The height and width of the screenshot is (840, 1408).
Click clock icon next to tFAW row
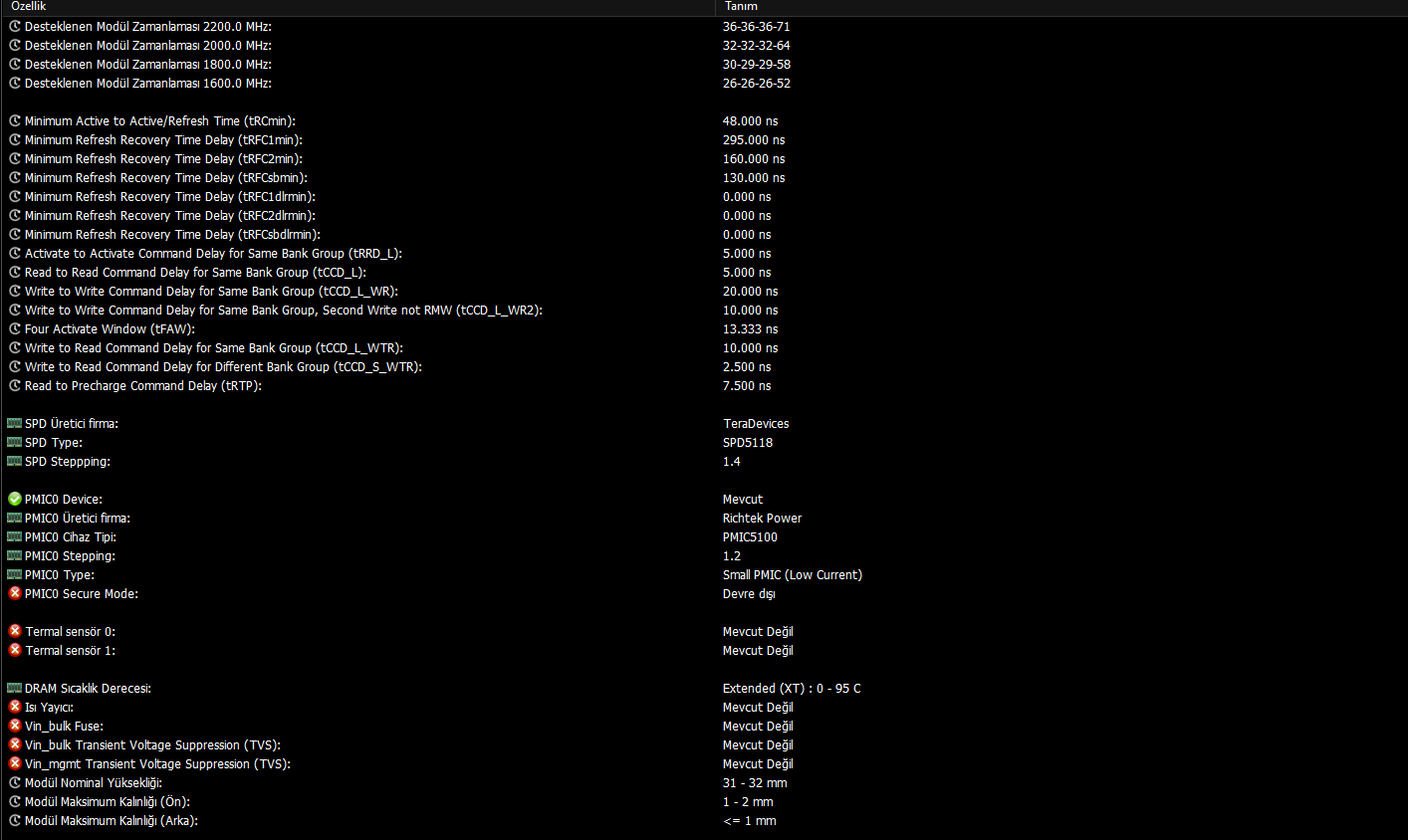(15, 329)
